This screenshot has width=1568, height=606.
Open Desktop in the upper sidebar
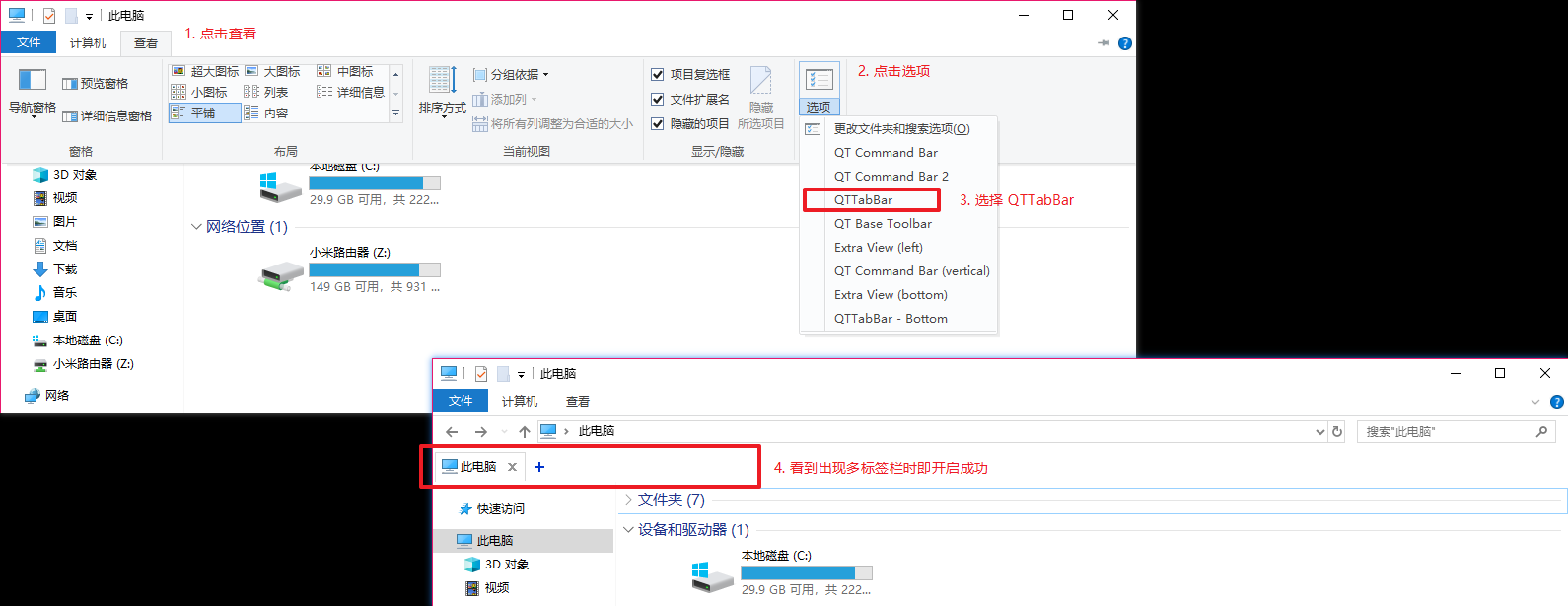pyautogui.click(x=55, y=317)
